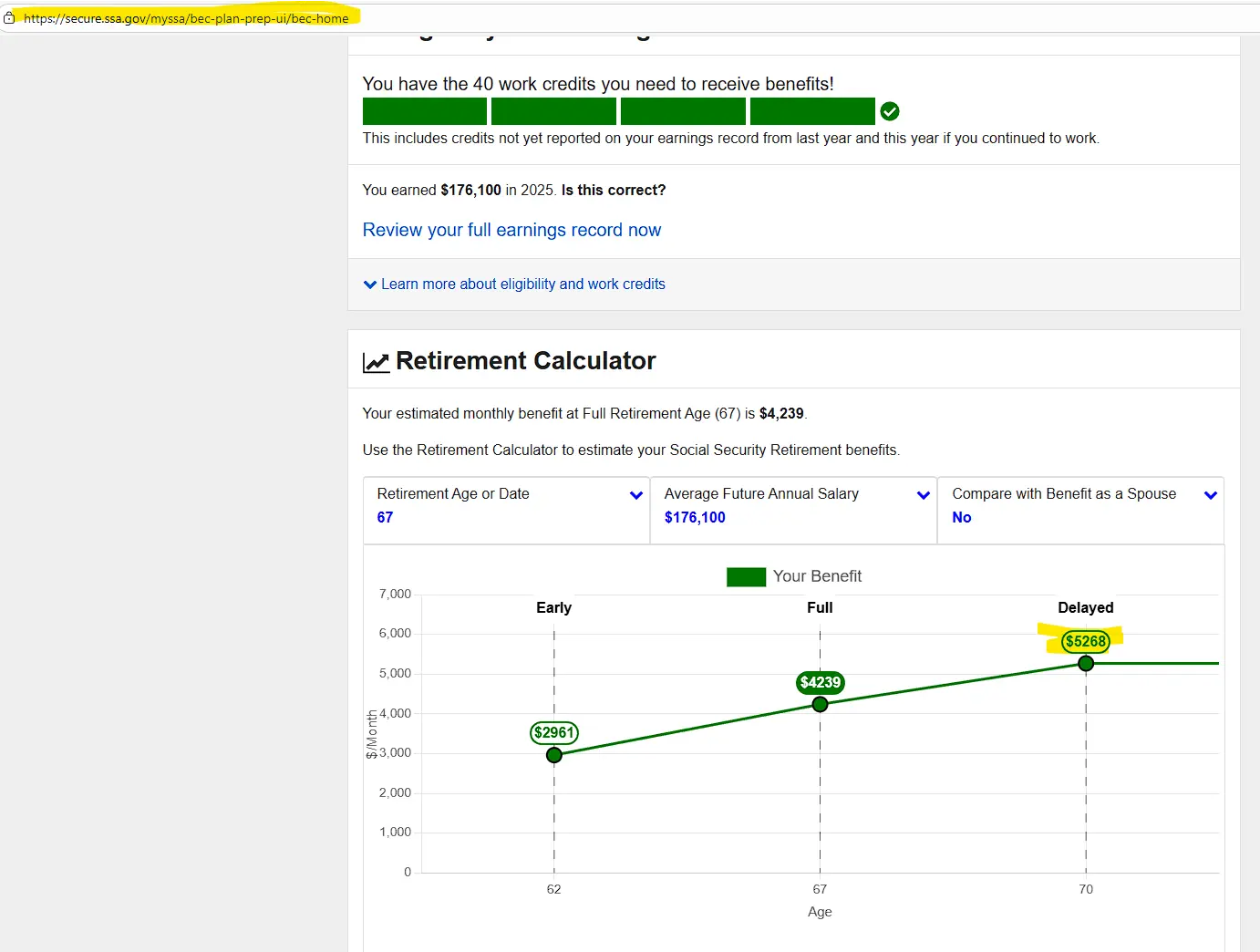Click the highlighted $5268 delayed benefit label
This screenshot has height=952, width=1260.
1086,641
